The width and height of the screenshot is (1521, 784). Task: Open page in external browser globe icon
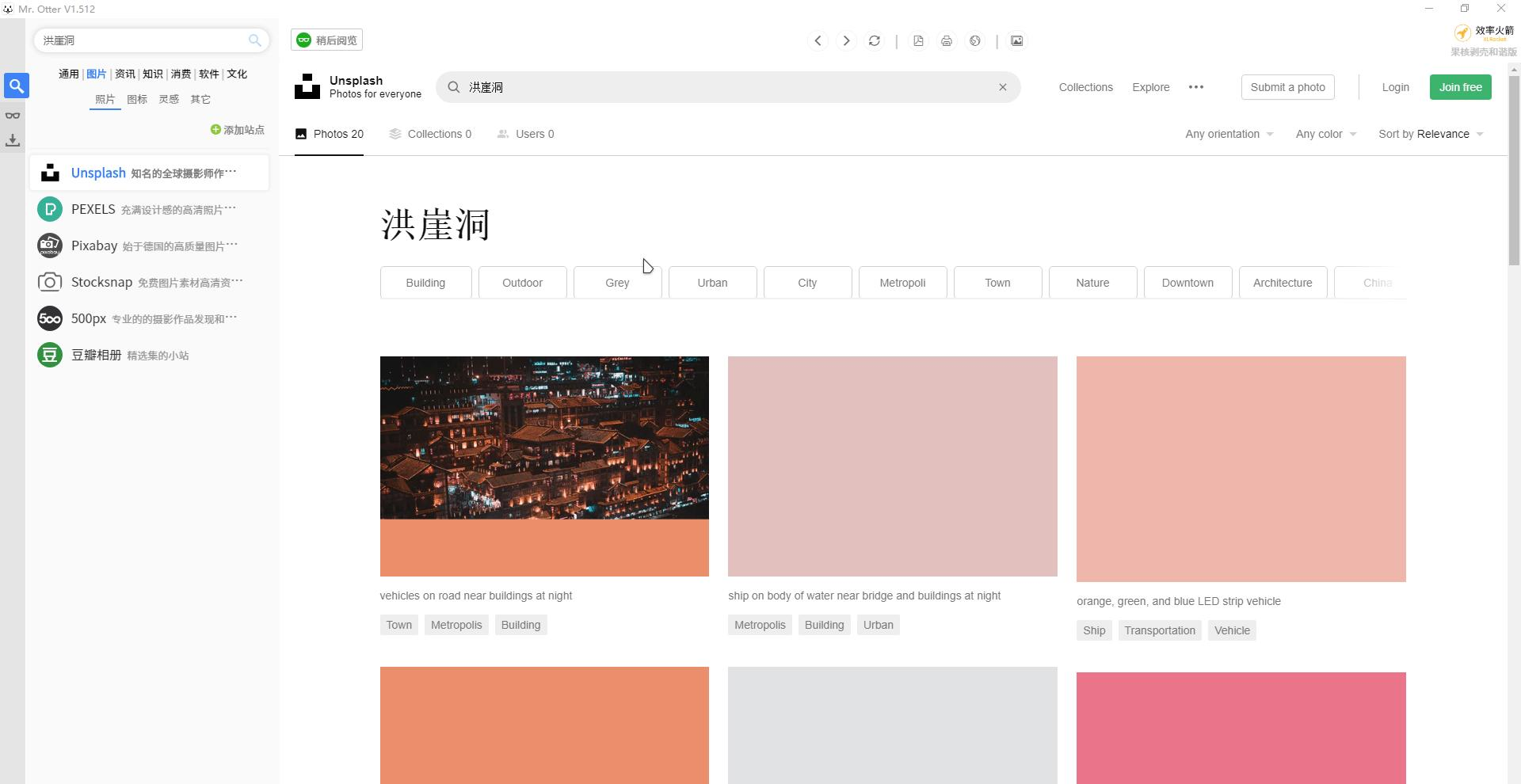975,40
